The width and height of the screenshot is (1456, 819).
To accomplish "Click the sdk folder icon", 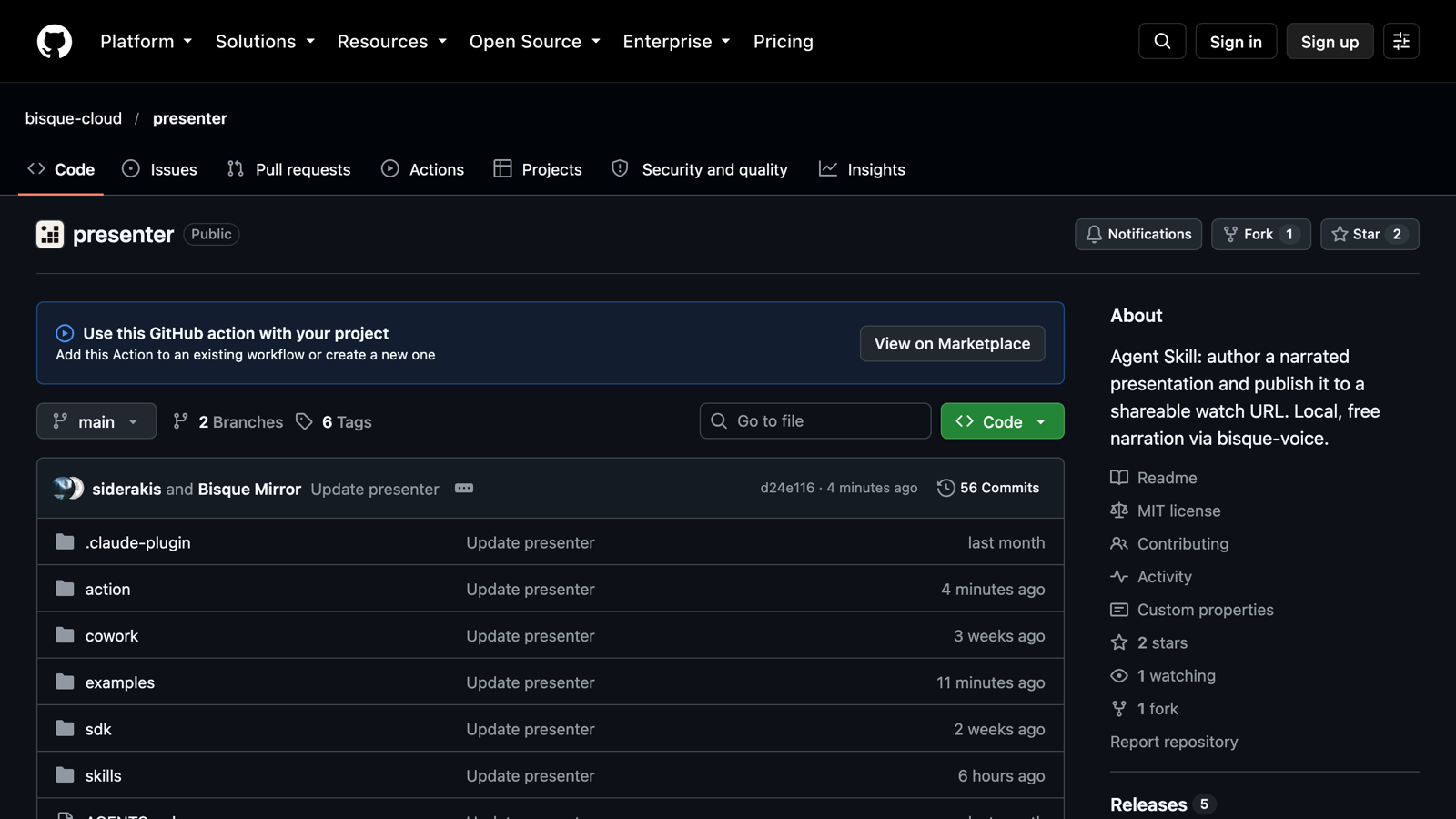I will tap(65, 728).
